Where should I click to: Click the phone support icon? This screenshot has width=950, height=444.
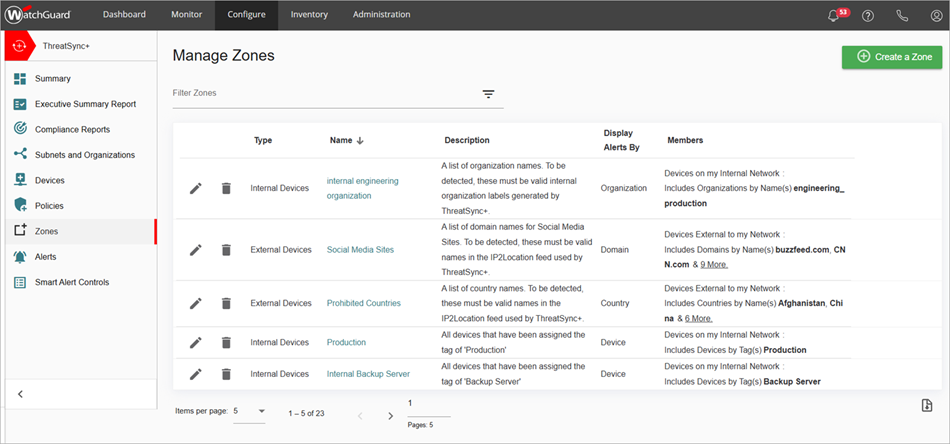[x=902, y=16]
